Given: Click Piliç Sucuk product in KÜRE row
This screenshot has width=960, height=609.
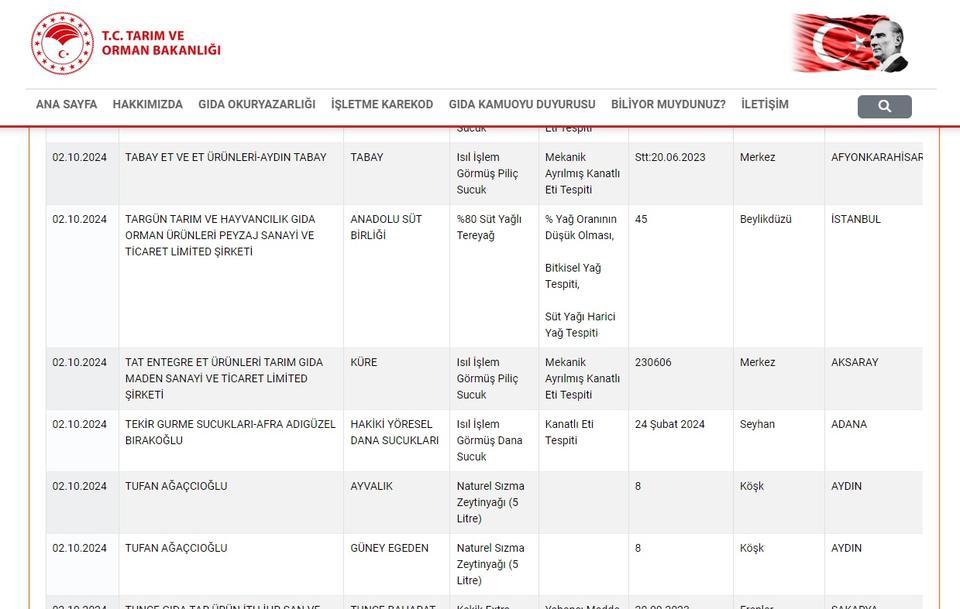Looking at the screenshot, I should coord(487,378).
